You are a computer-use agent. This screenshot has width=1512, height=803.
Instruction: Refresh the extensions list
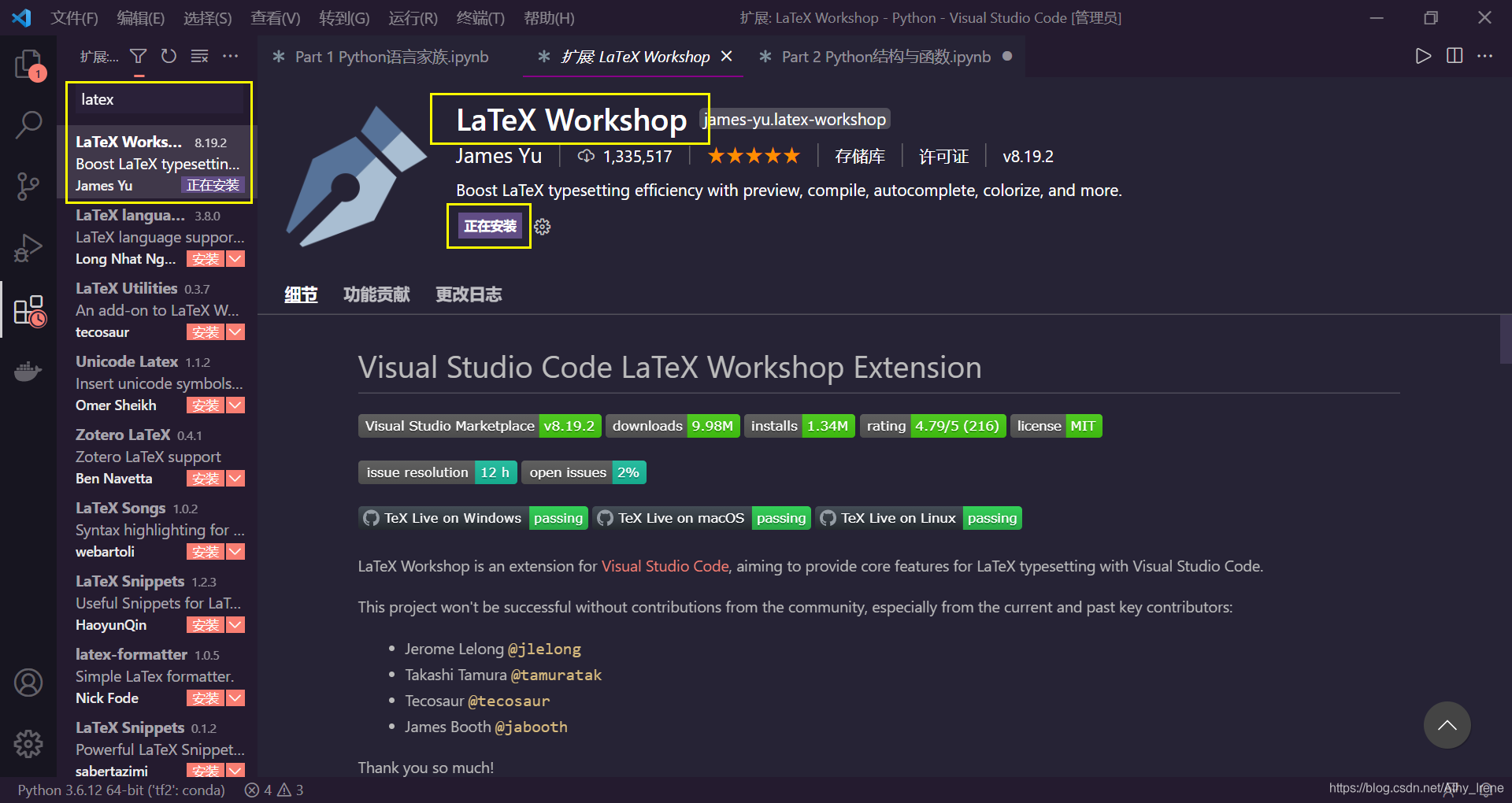169,57
